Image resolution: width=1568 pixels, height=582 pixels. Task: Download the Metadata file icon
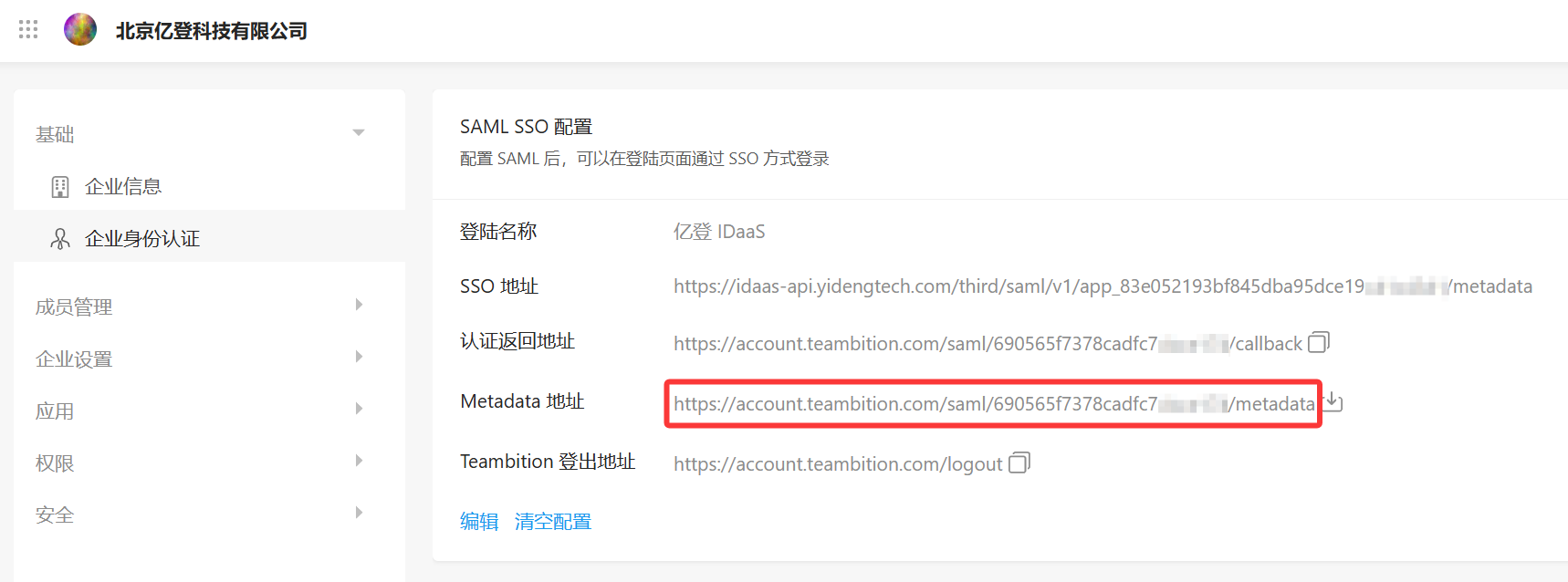1333,401
